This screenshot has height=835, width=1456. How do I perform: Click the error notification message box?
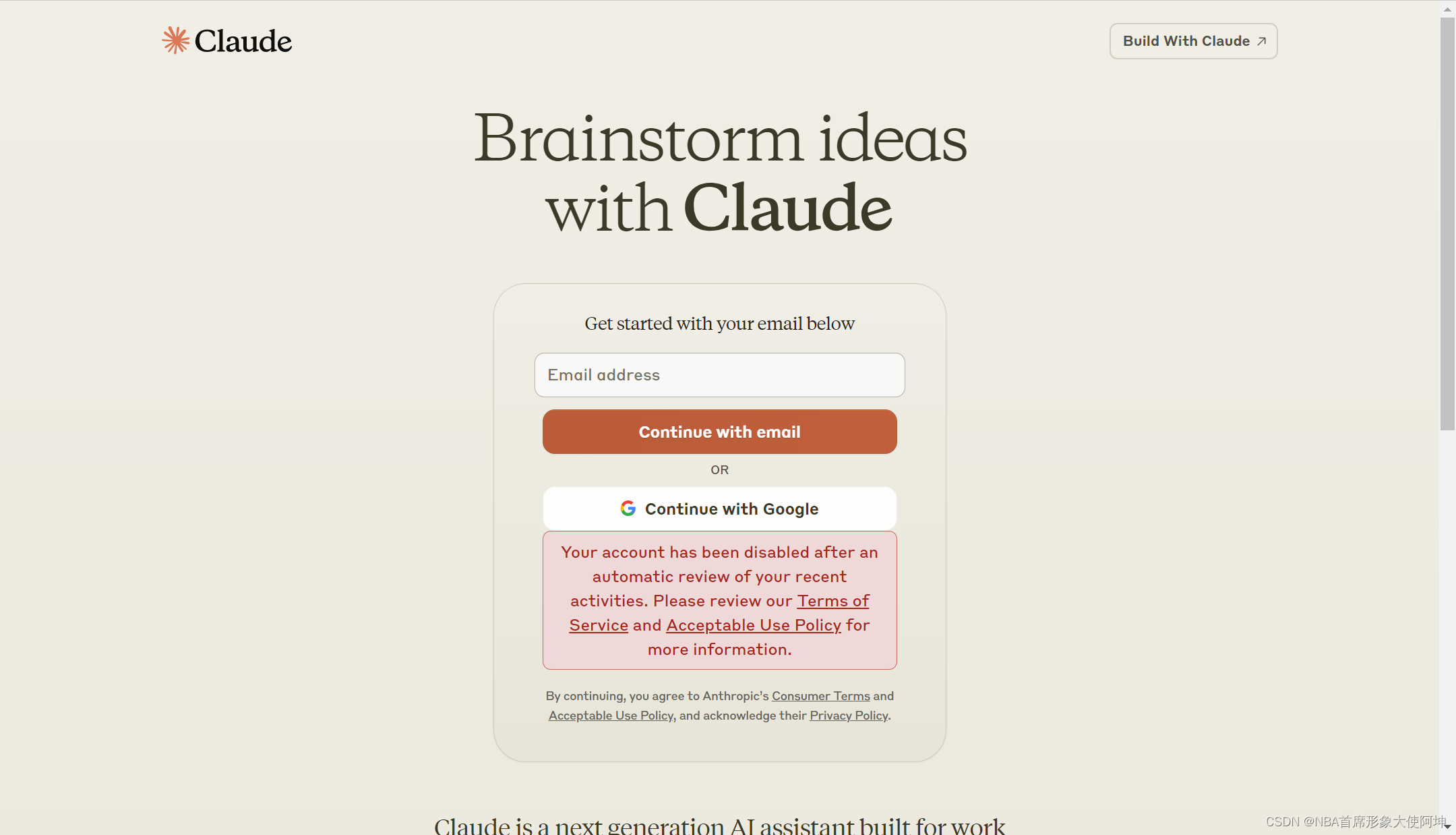coord(719,600)
